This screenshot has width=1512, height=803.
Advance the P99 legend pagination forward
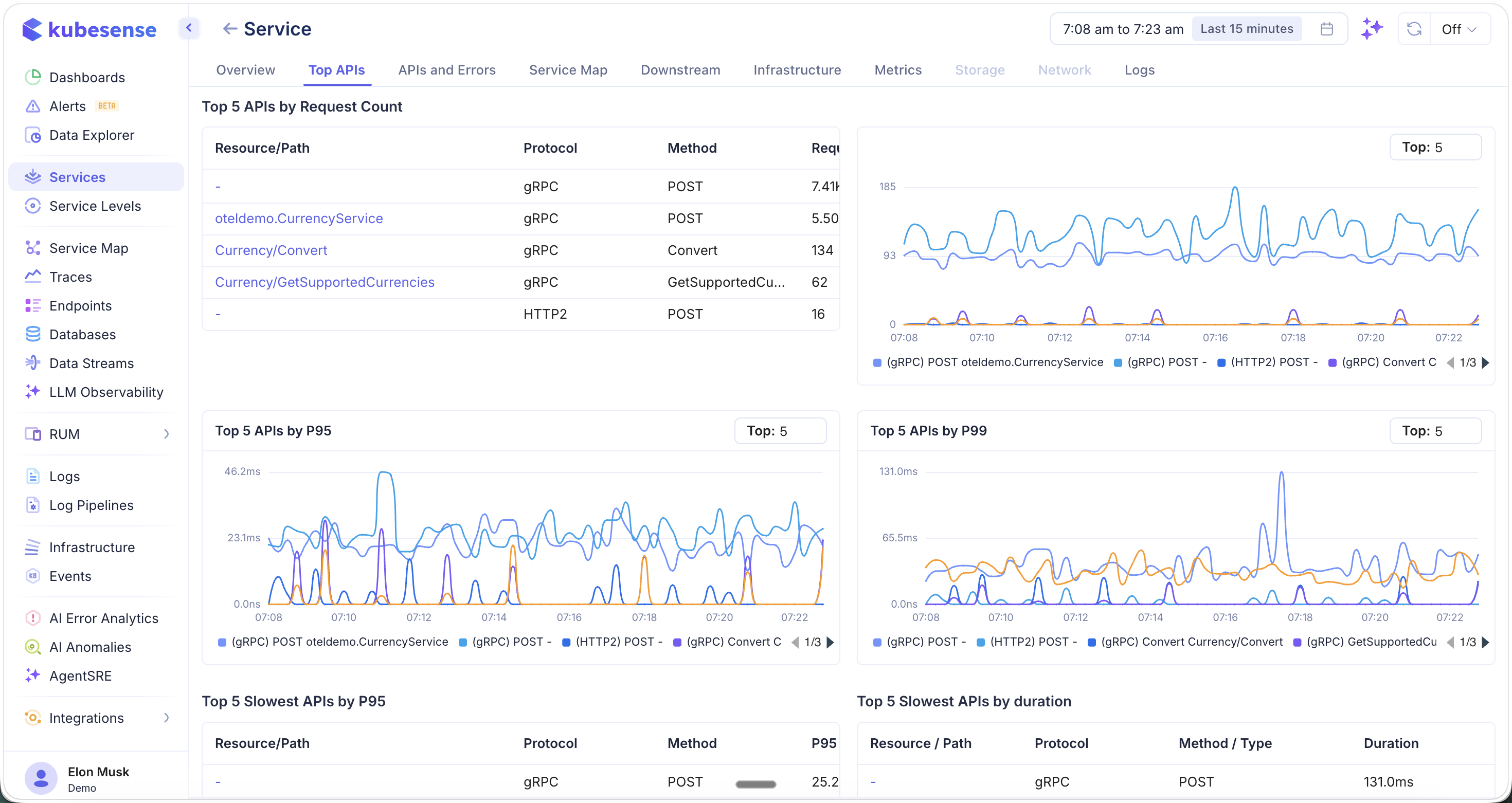[x=1486, y=642]
